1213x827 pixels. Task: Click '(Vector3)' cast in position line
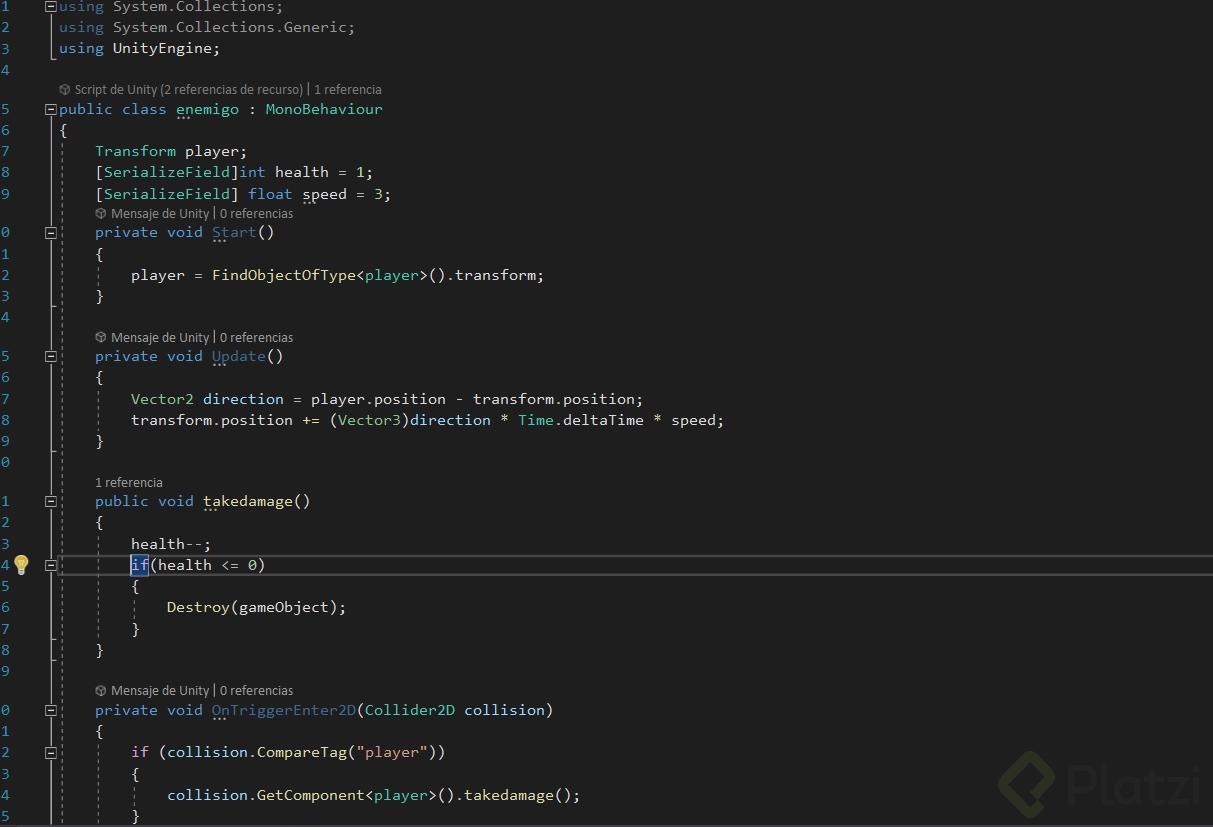pyautogui.click(x=369, y=420)
